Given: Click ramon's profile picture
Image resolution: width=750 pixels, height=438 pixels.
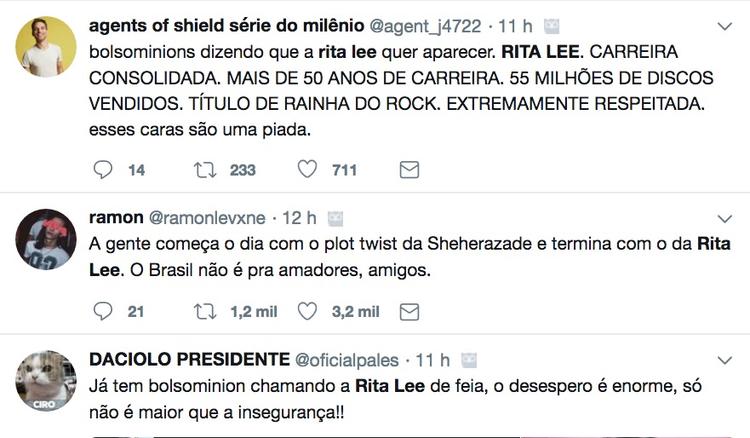Looking at the screenshot, I should point(47,240).
